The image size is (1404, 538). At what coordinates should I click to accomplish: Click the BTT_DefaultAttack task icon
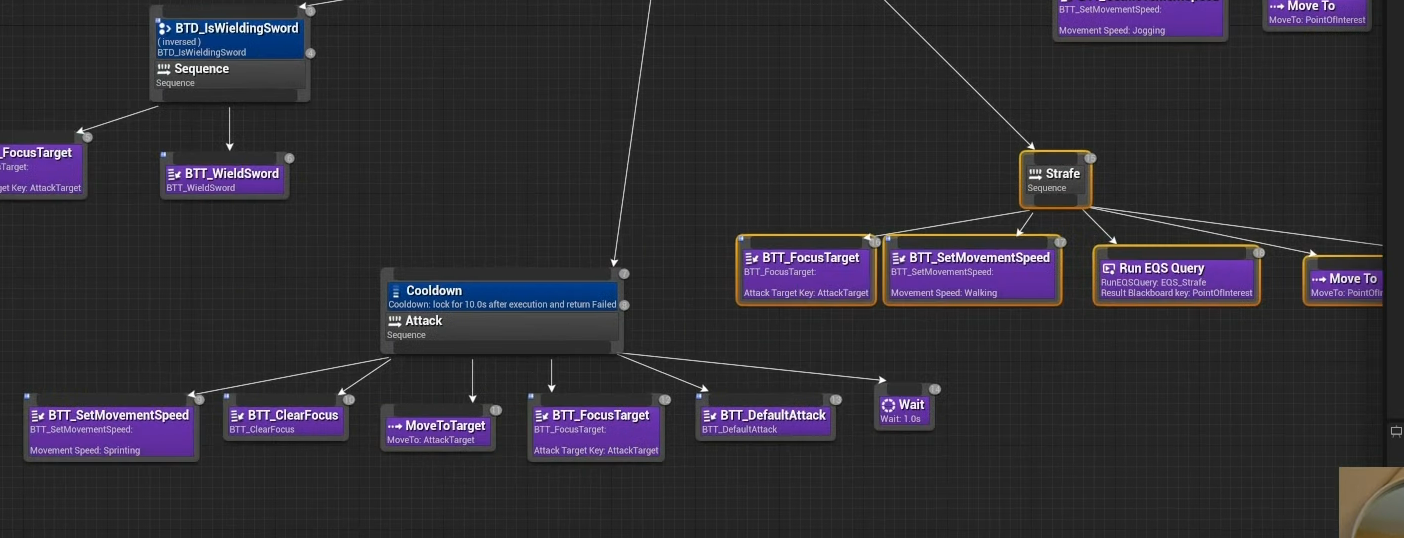pyautogui.click(x=709, y=415)
